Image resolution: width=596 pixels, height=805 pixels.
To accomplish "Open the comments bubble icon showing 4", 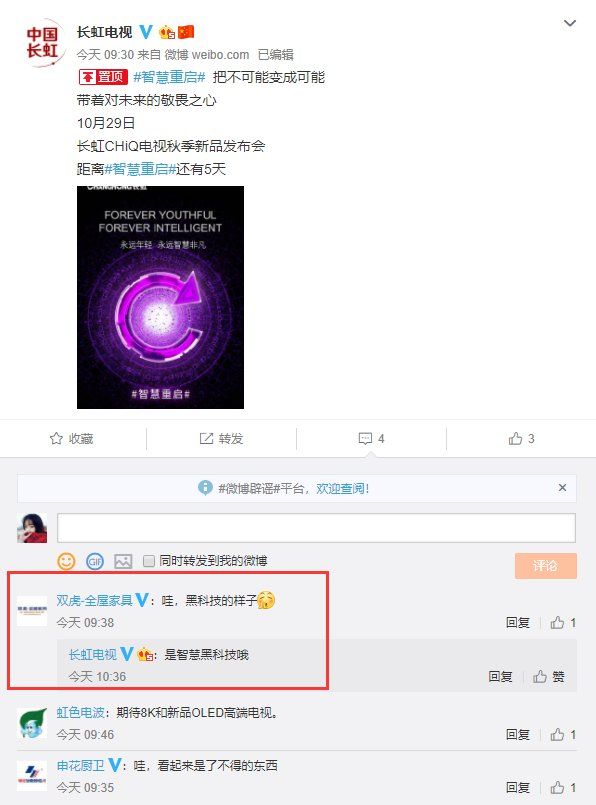I will click(x=365, y=438).
